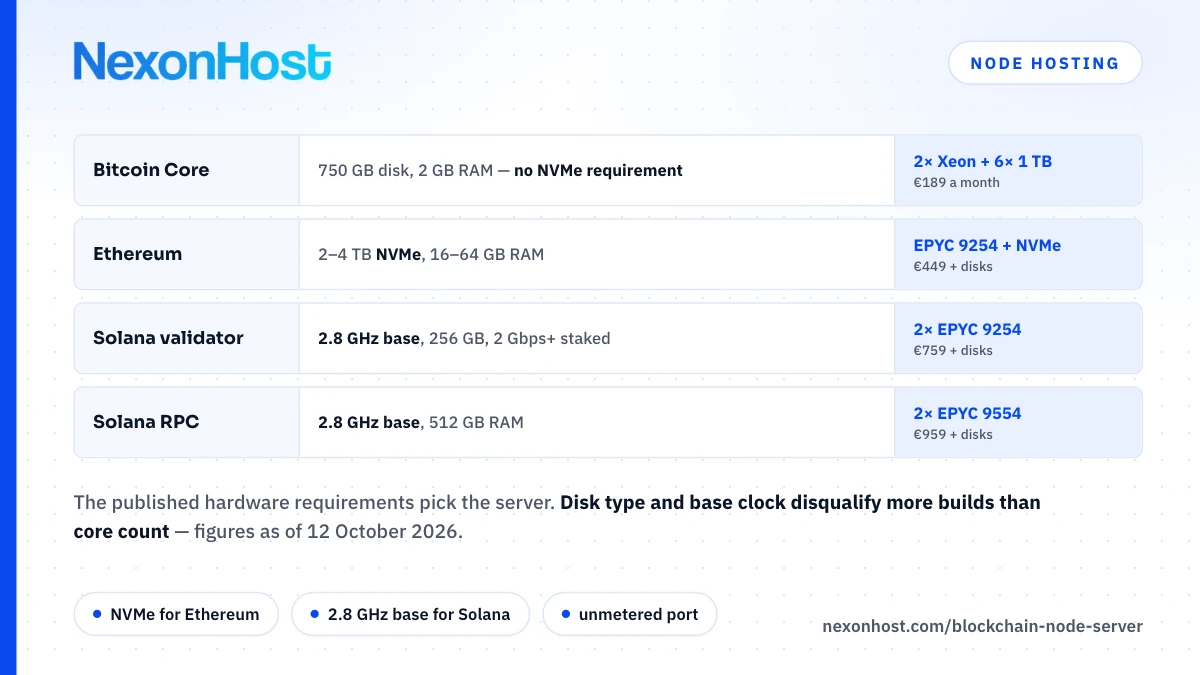
Task: Click the '€759 + disks' price
Action: coord(953,350)
